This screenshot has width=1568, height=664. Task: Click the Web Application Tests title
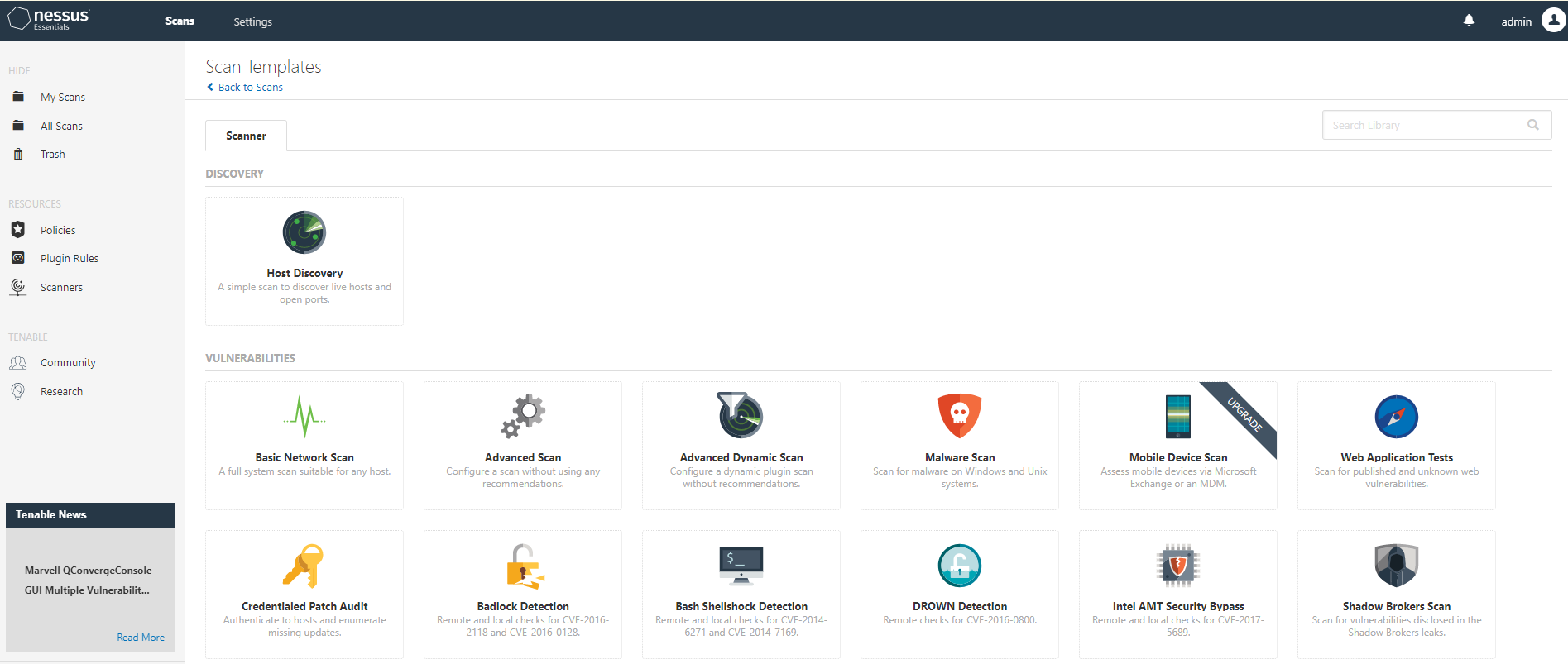[1397, 457]
